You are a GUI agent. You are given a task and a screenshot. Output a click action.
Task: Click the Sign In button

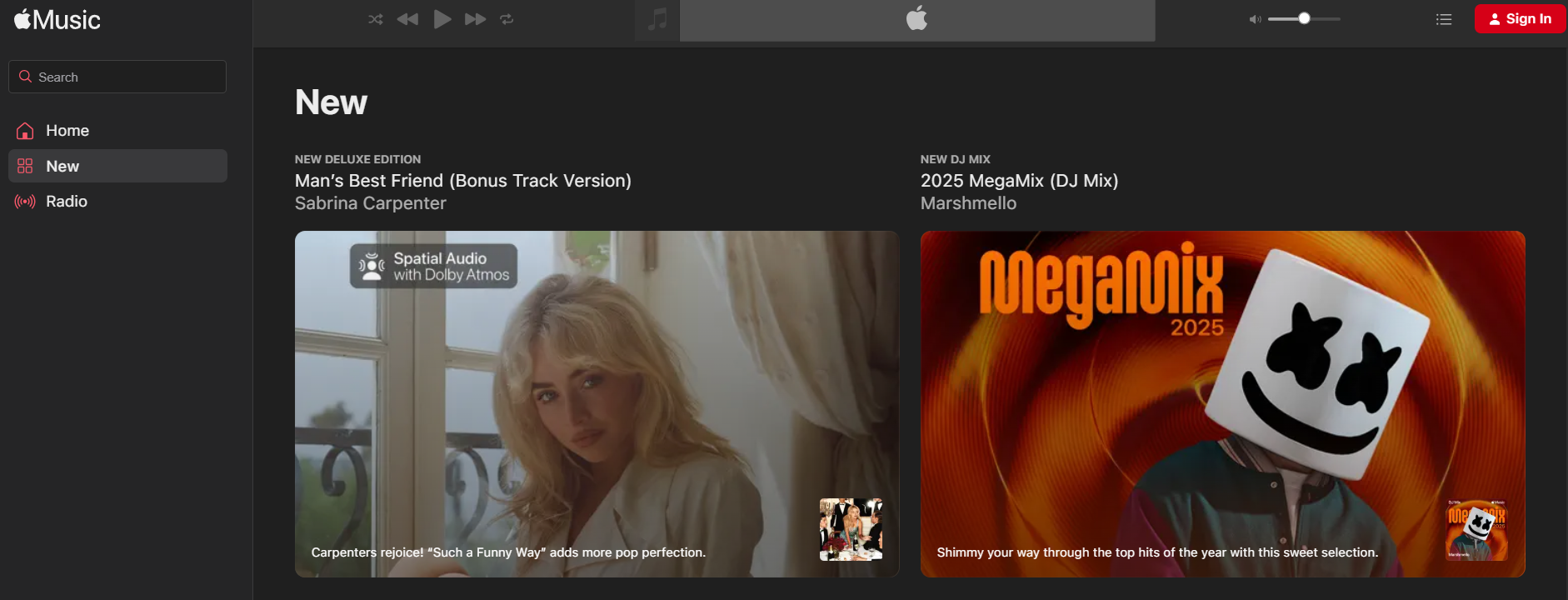(x=1520, y=18)
